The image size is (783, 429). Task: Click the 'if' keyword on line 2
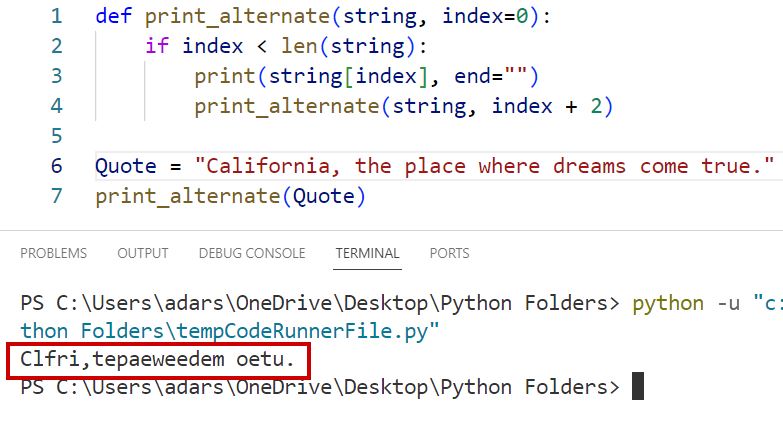(157, 46)
